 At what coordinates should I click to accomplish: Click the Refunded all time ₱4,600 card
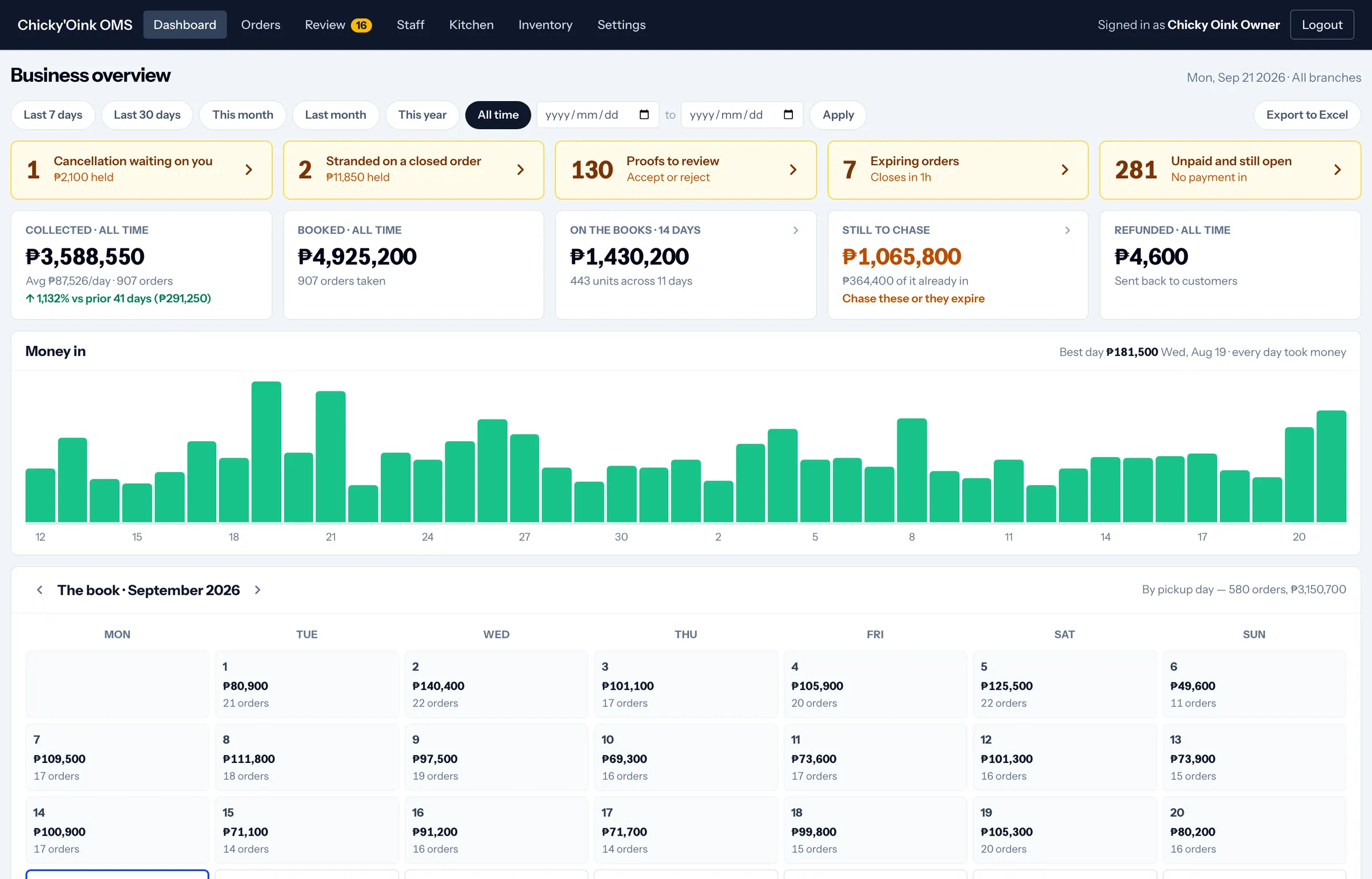click(x=1230, y=265)
